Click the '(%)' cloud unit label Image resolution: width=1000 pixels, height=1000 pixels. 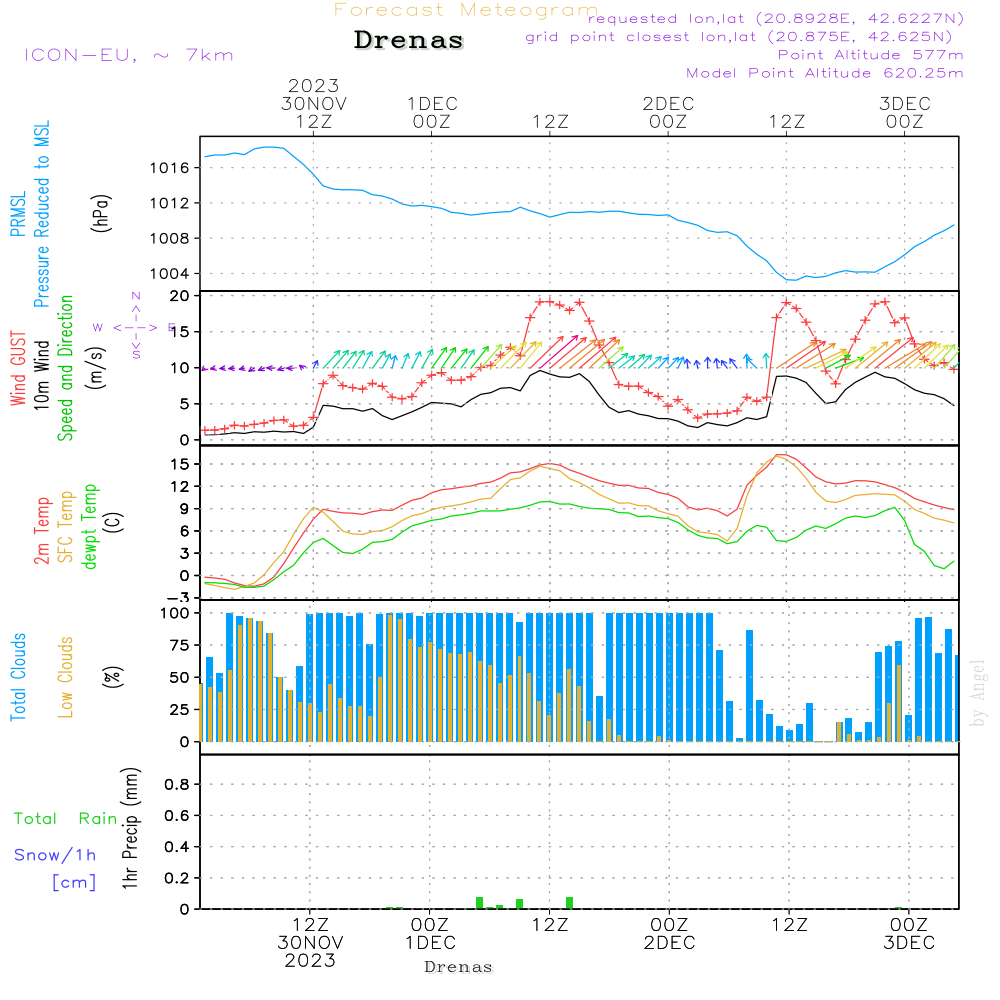click(112, 677)
